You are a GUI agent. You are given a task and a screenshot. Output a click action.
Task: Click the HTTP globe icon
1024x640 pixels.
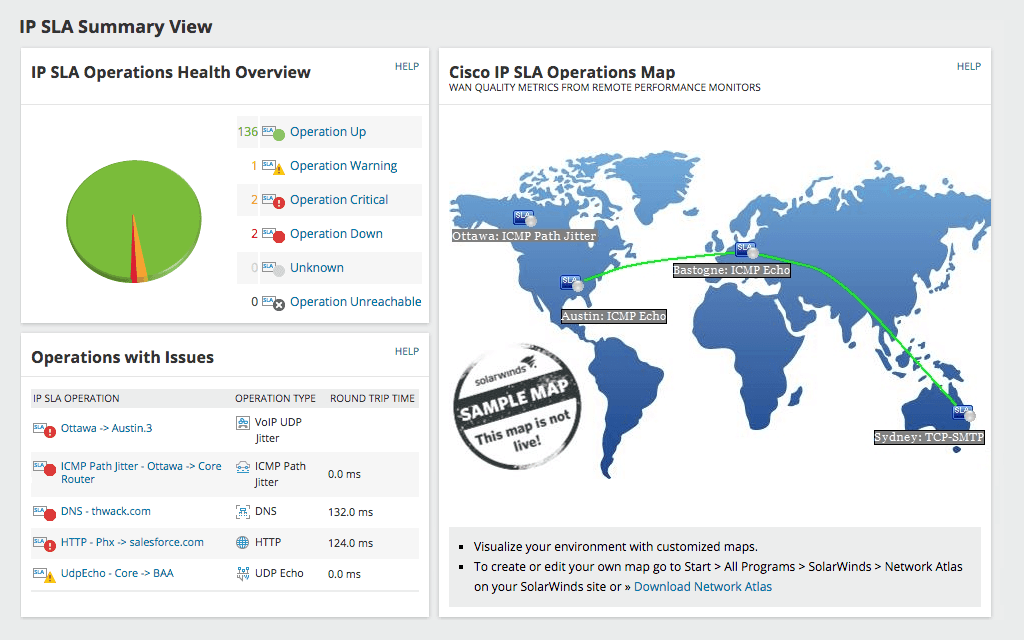coord(240,542)
